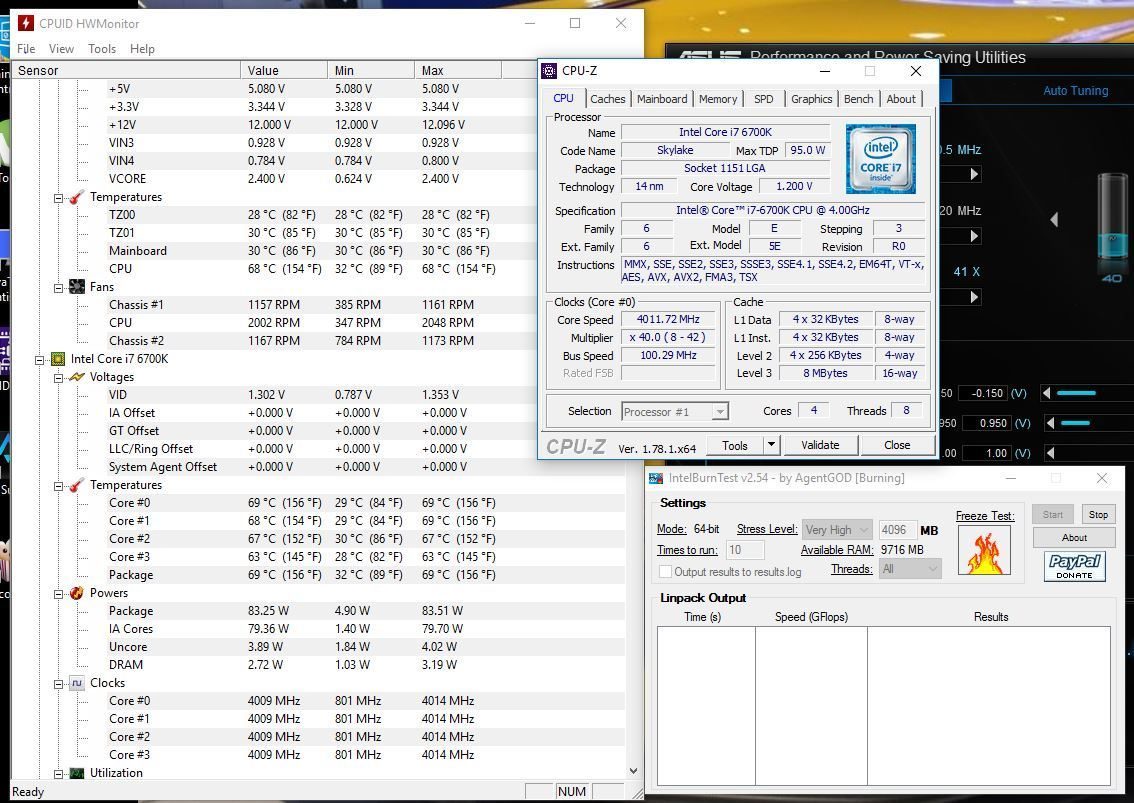
Task: Collapse the Intel Core i7 6700K node
Action: tap(40, 360)
